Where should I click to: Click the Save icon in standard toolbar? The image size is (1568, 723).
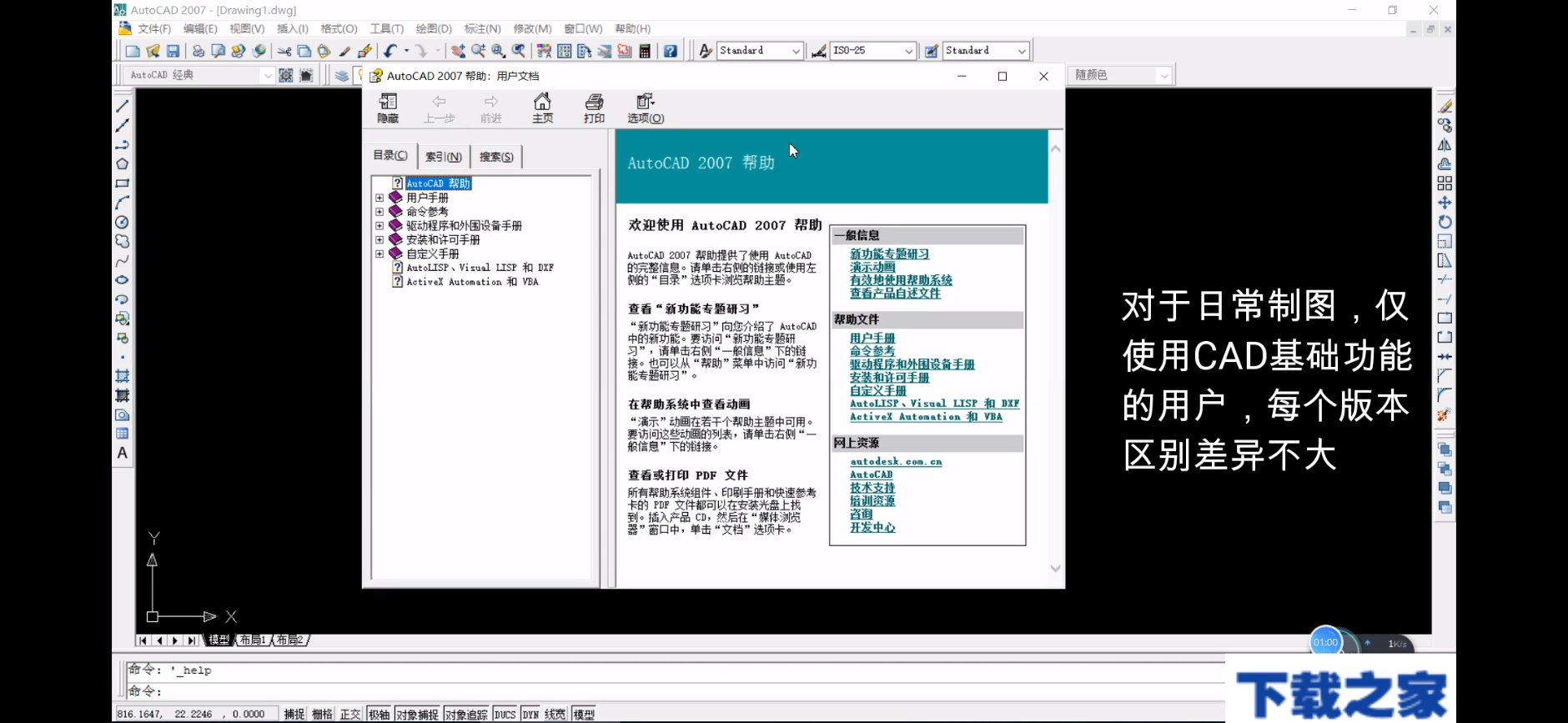point(173,51)
